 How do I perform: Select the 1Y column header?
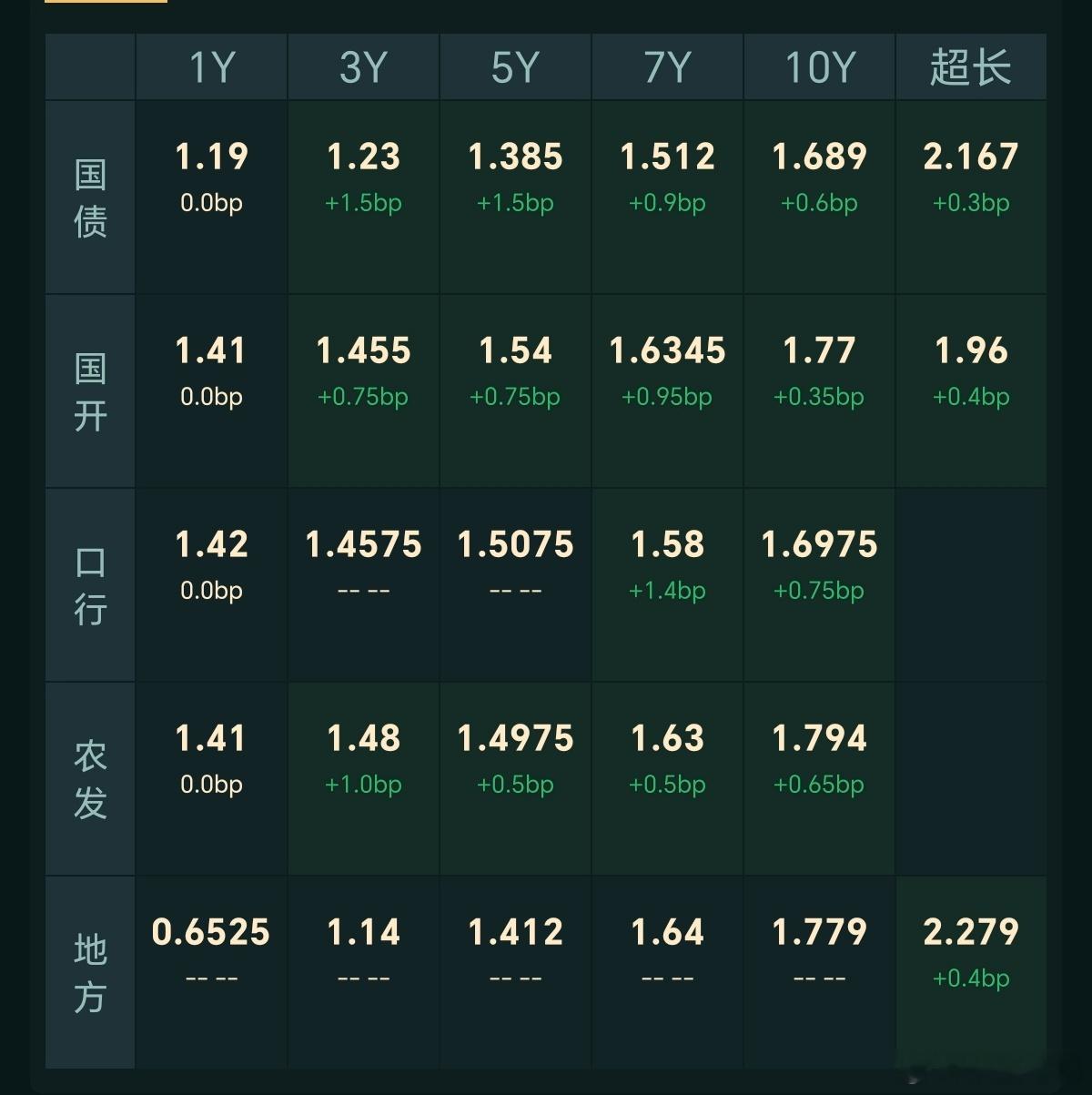[211, 67]
